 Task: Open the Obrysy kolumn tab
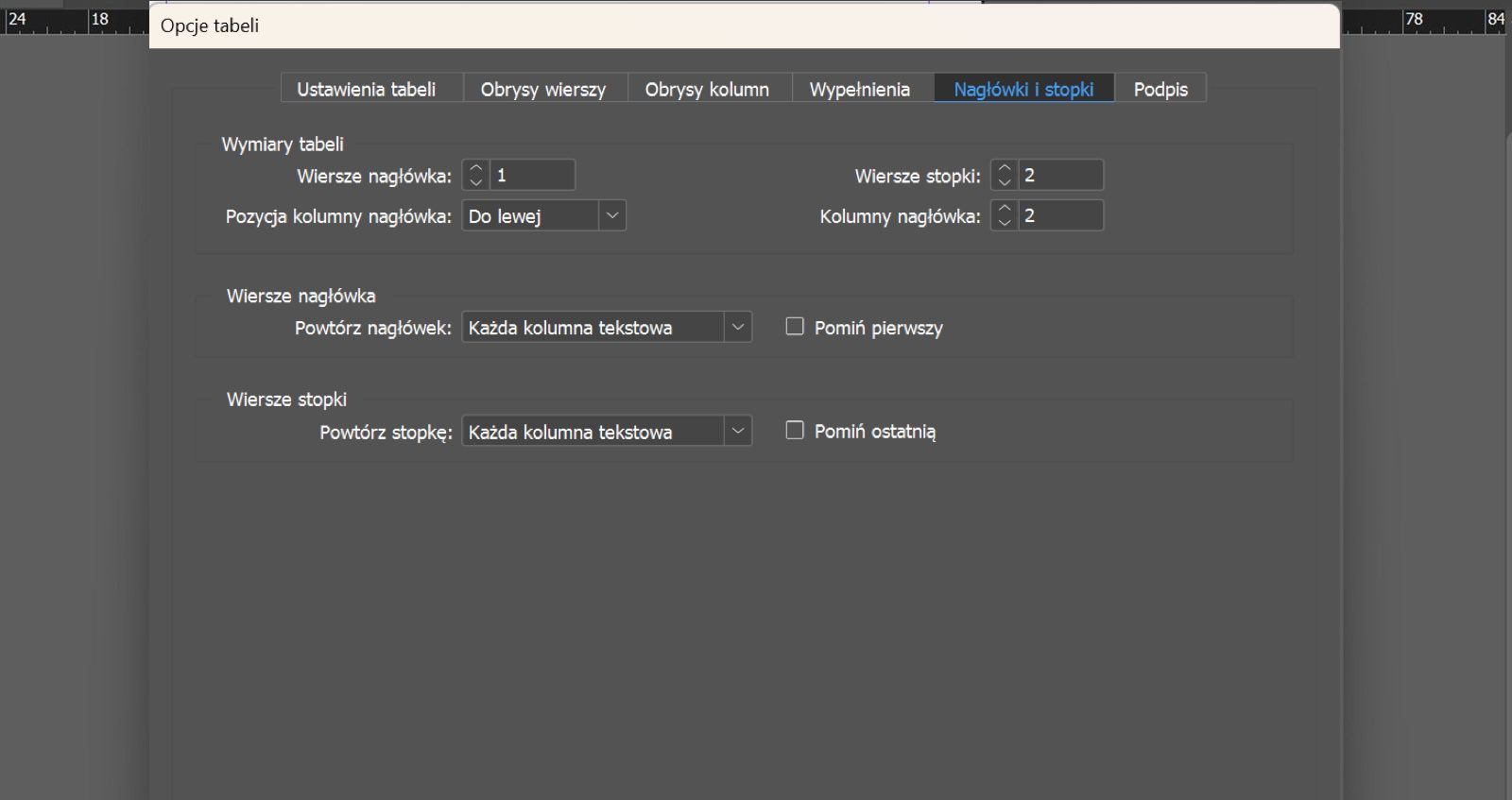coord(707,89)
